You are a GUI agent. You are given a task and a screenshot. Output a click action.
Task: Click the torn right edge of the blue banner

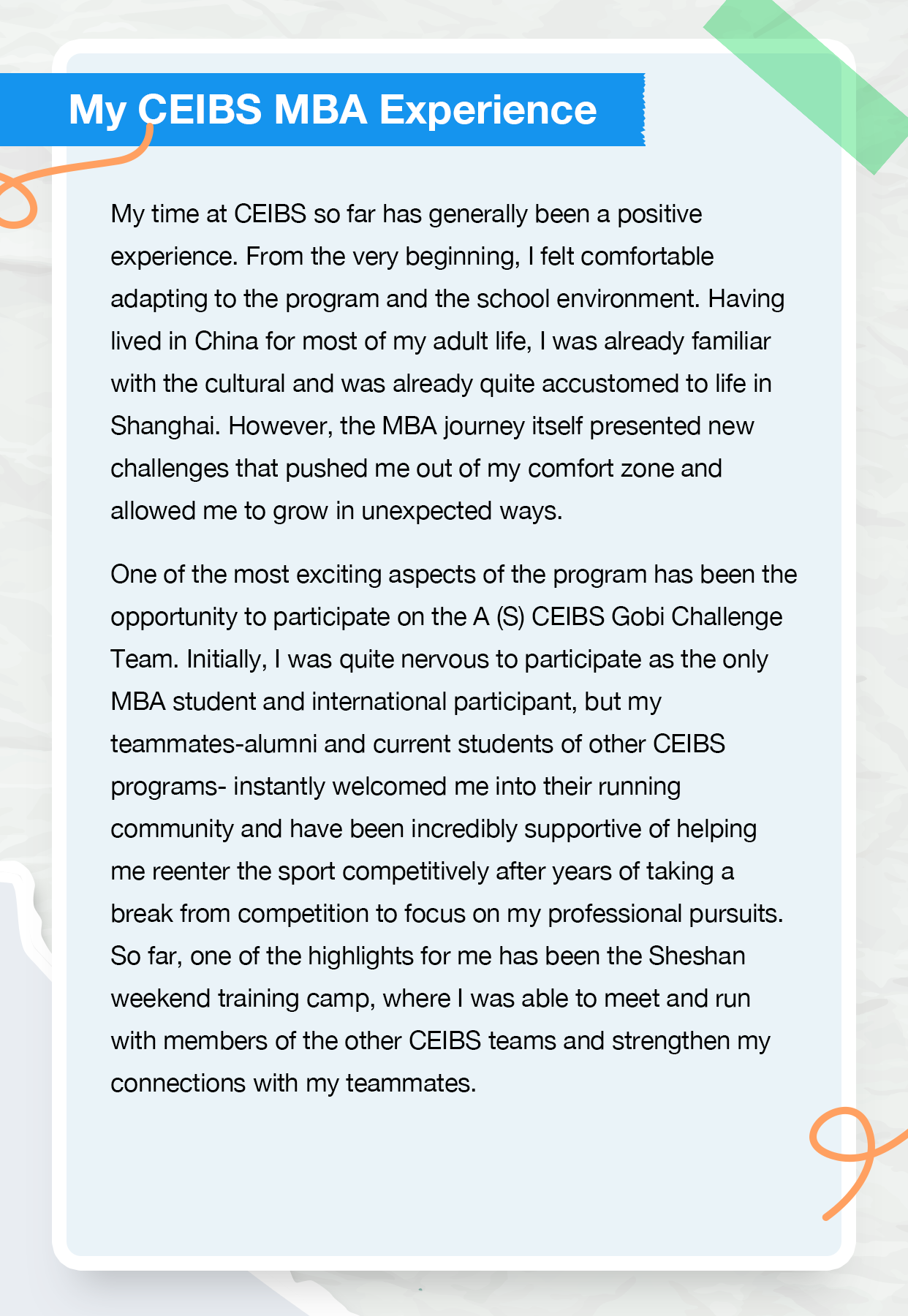[642, 110]
